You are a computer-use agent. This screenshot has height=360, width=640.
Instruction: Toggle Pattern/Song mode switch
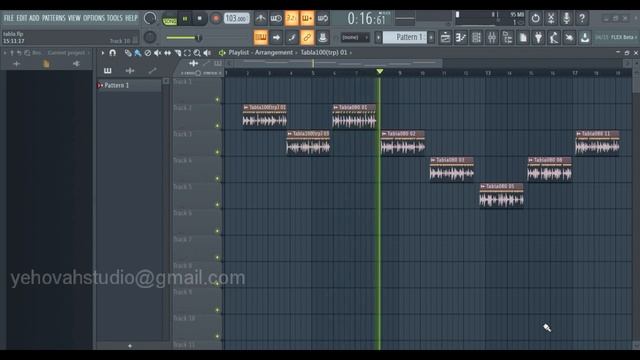tap(169, 19)
